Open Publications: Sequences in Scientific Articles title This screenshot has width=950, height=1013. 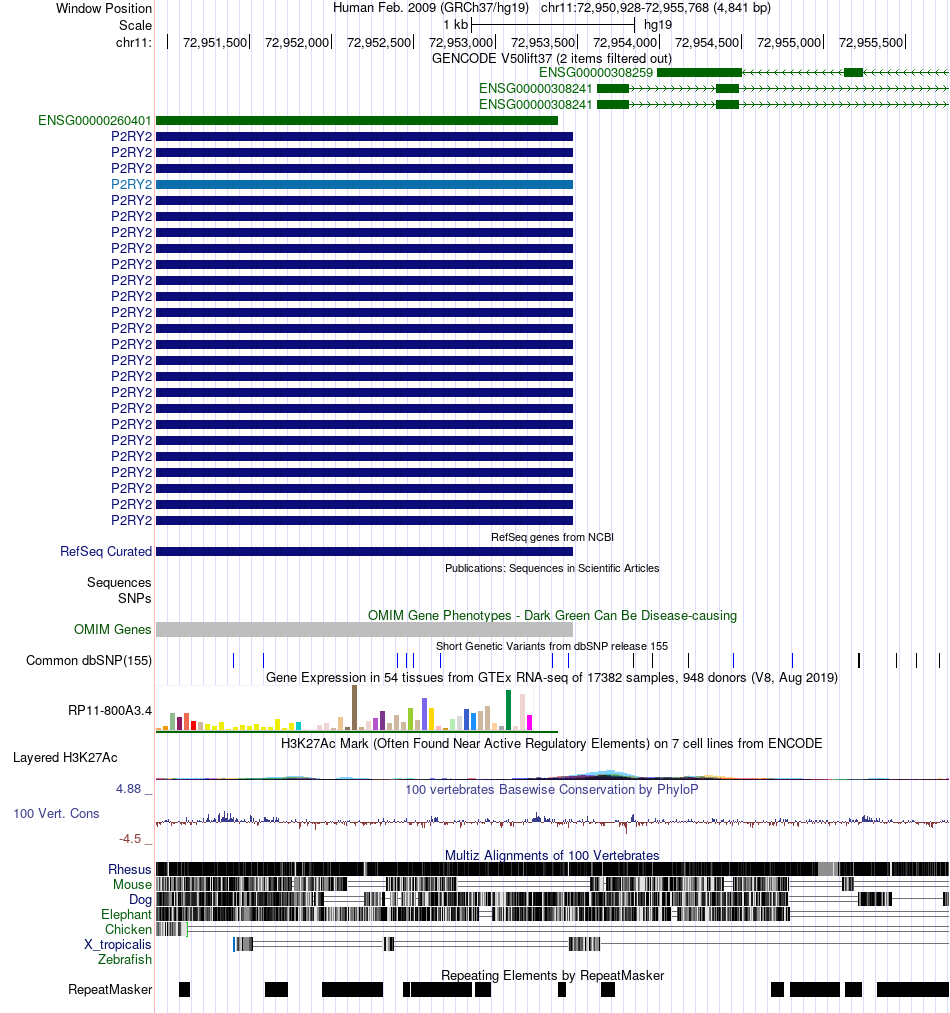point(552,568)
